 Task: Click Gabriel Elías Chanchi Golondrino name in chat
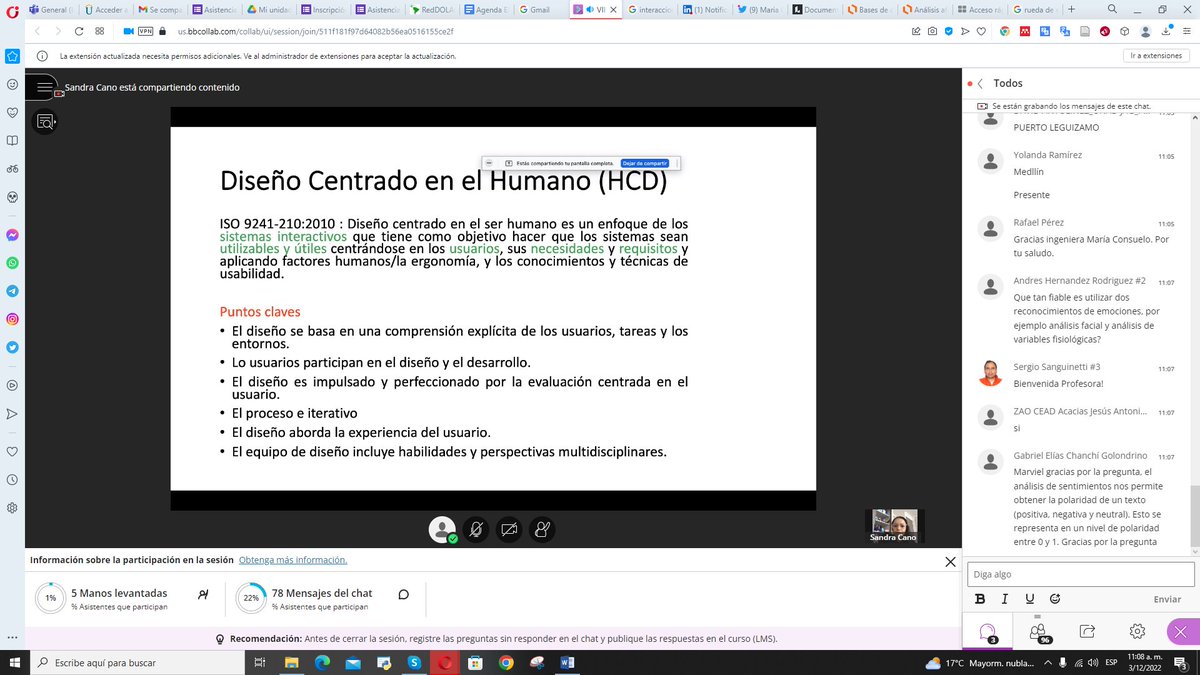[x=1080, y=455]
